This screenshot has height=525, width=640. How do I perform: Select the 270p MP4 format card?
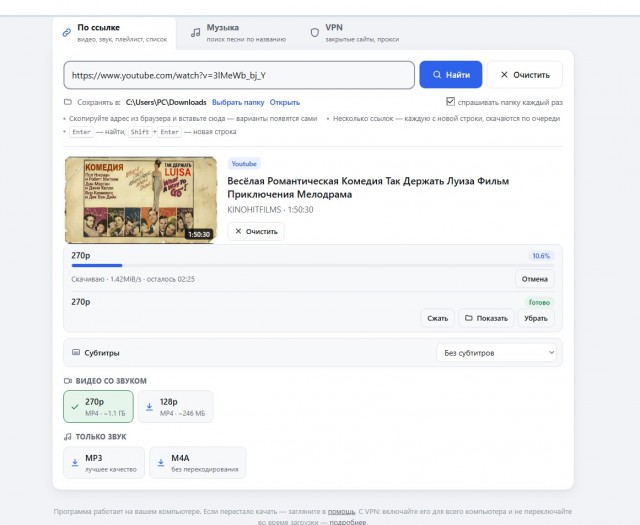click(x=98, y=407)
